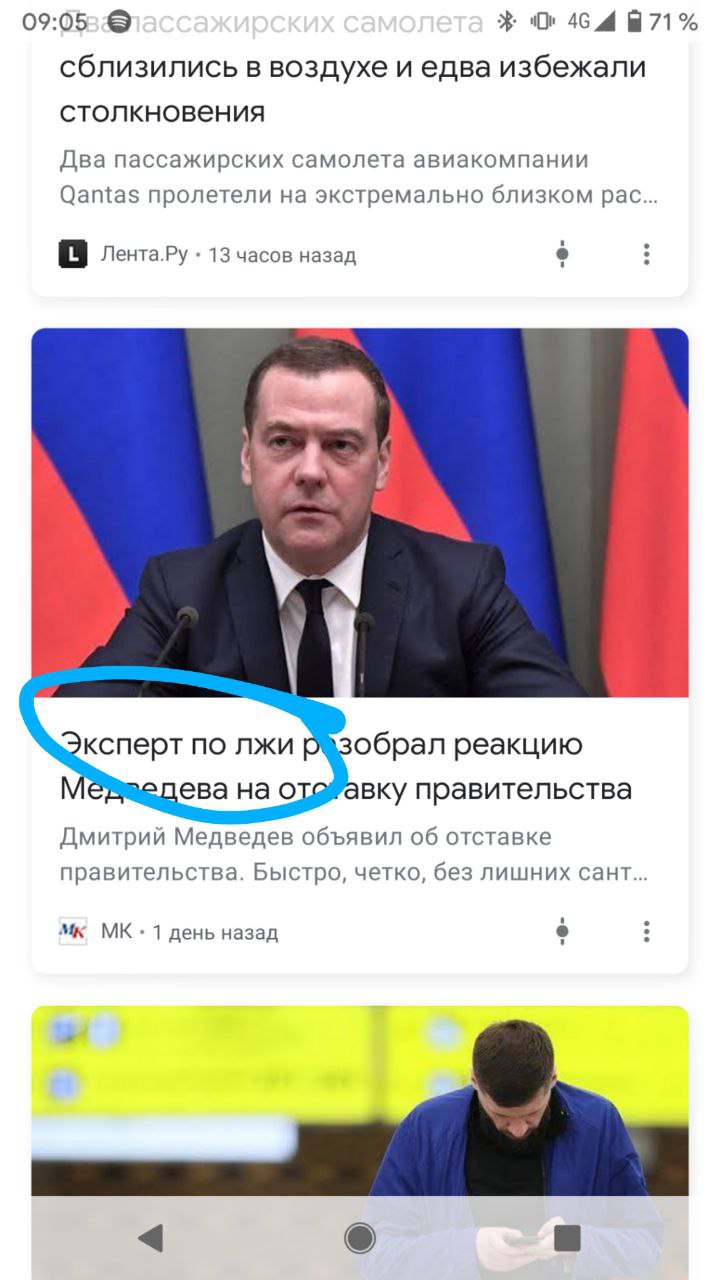Viewport: 720px width, 1280px height.
Task: Tap Android recent apps square button
Action: tap(567, 1237)
